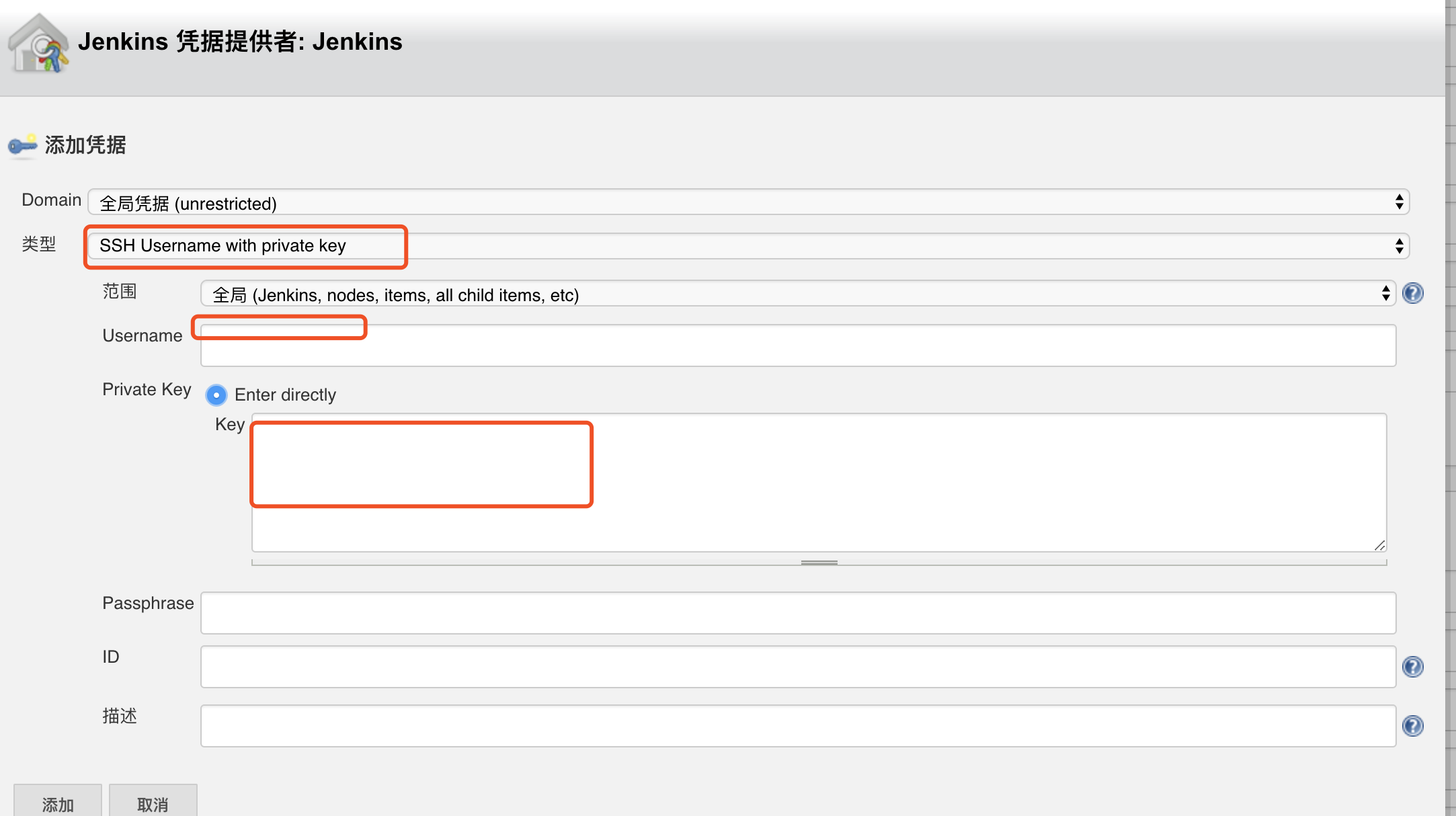Click into the Username text field

[797, 345]
